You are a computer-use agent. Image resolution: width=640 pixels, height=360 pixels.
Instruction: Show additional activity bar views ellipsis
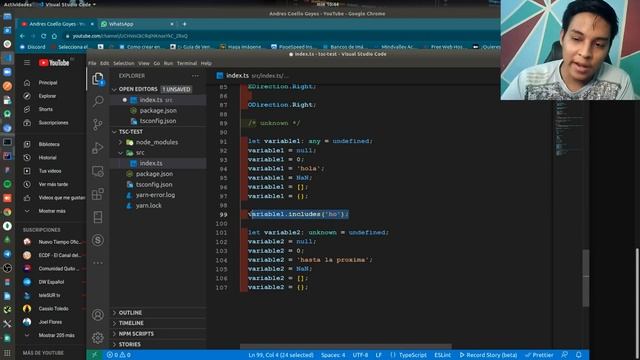coord(98,263)
